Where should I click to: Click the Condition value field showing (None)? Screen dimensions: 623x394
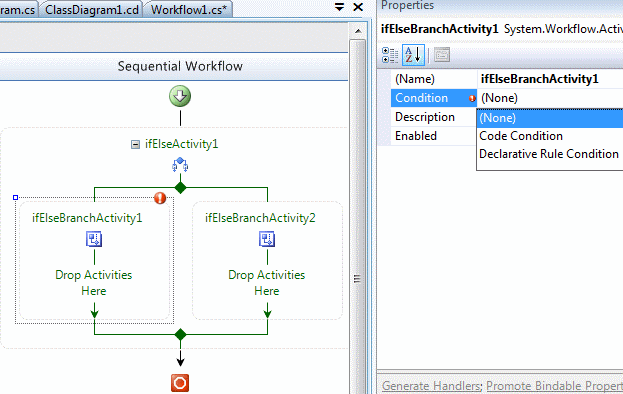[550, 98]
